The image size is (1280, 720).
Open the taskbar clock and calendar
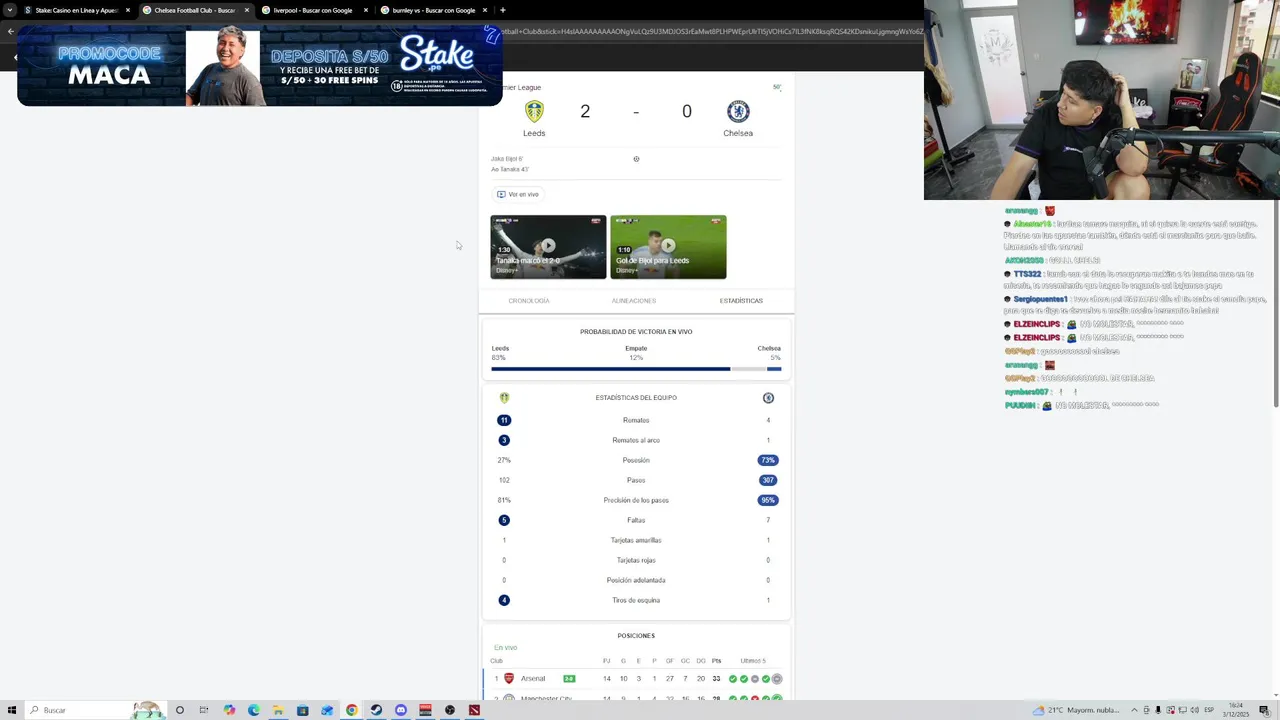click(x=1235, y=710)
